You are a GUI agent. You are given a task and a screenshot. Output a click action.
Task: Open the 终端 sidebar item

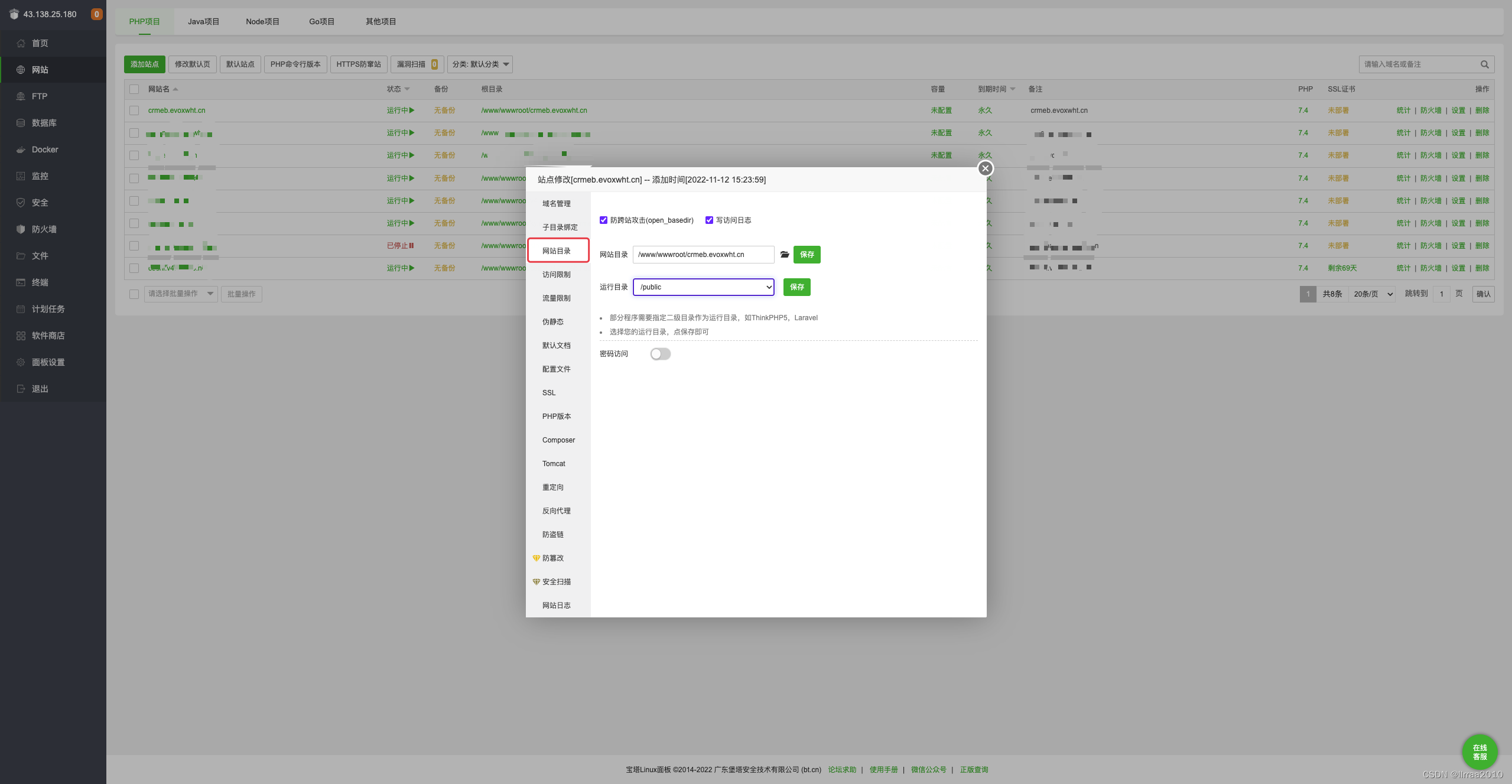(53, 282)
